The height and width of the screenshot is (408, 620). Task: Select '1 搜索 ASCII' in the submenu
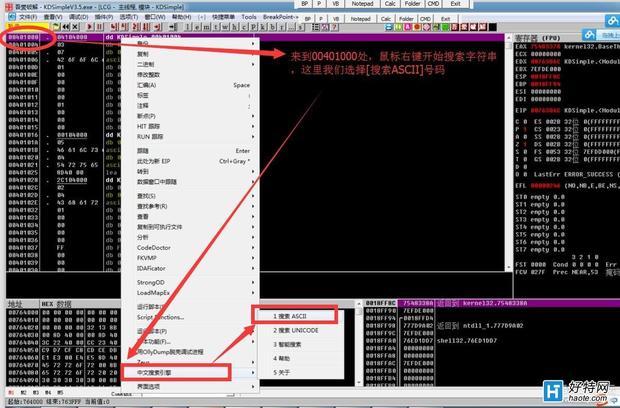click(x=295, y=316)
